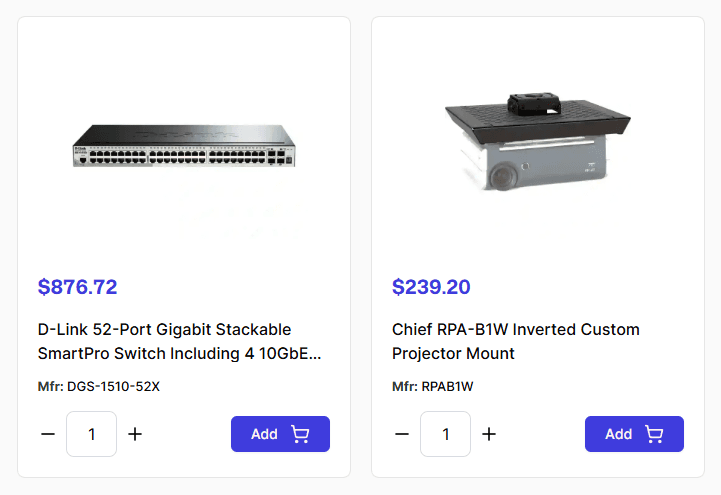Select the RPAB1W part number

tap(447, 386)
